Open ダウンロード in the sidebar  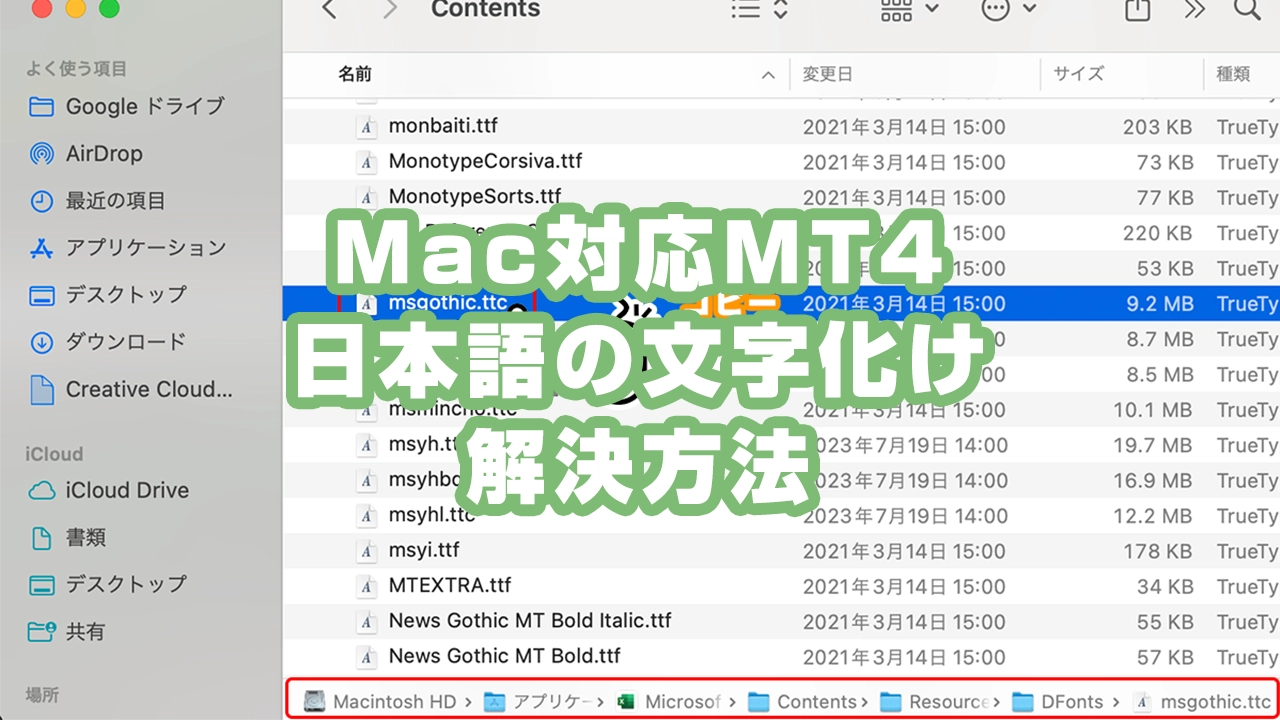coord(108,342)
